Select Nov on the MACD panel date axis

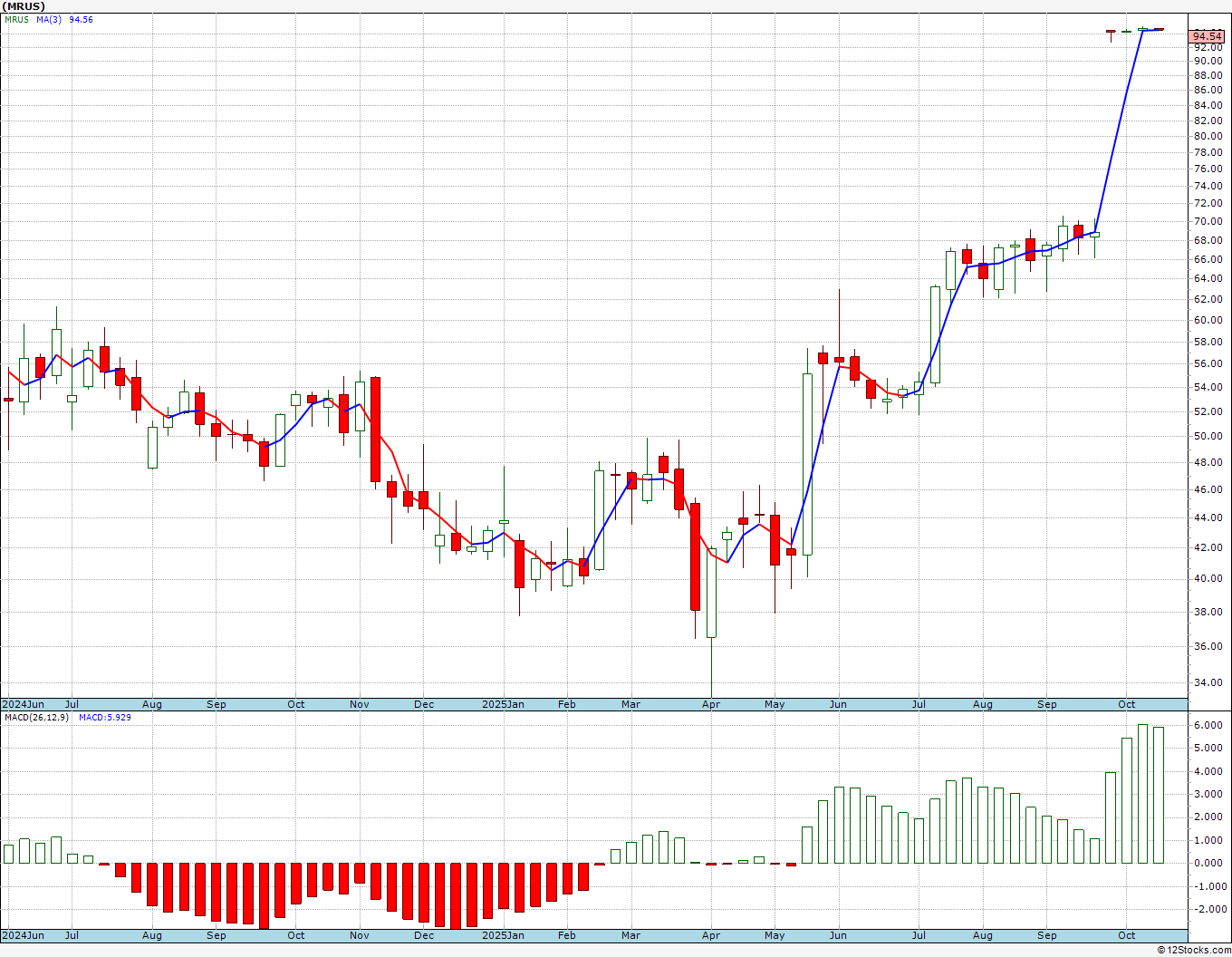pos(360,935)
